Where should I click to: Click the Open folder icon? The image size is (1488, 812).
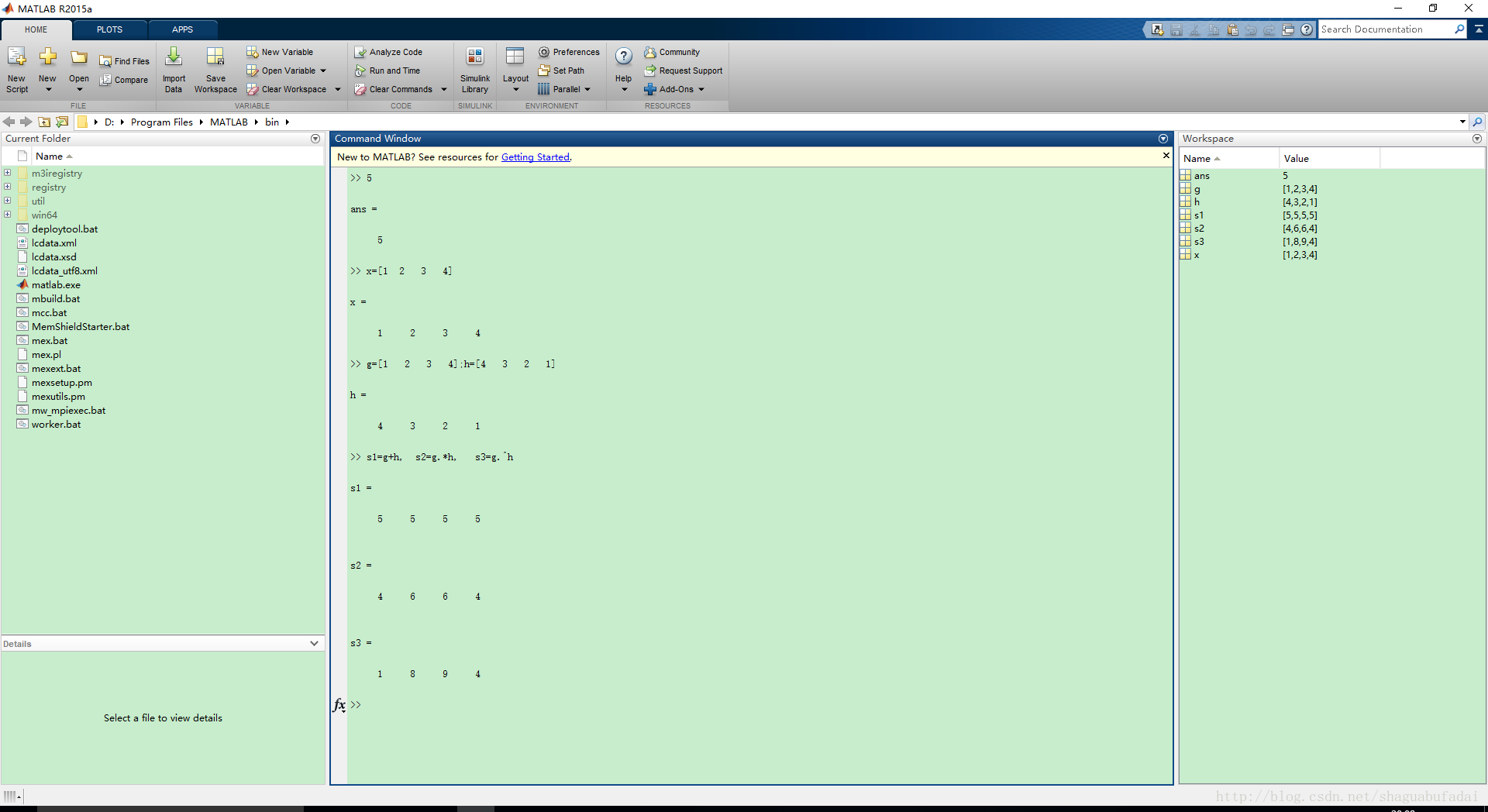(79, 57)
